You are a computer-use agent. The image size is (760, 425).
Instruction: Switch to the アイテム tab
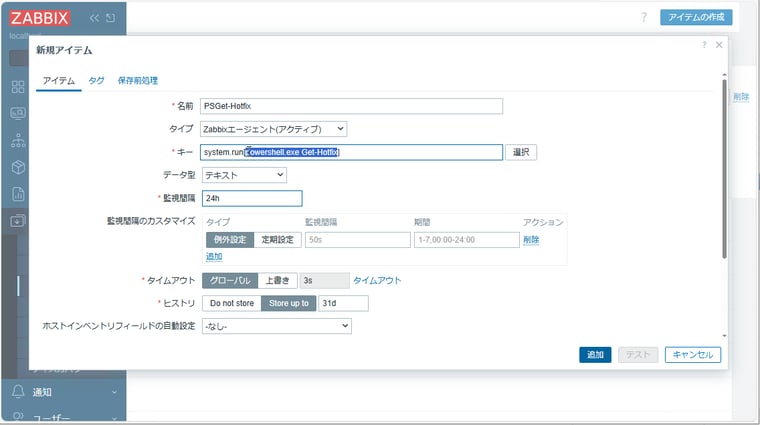[x=59, y=80]
